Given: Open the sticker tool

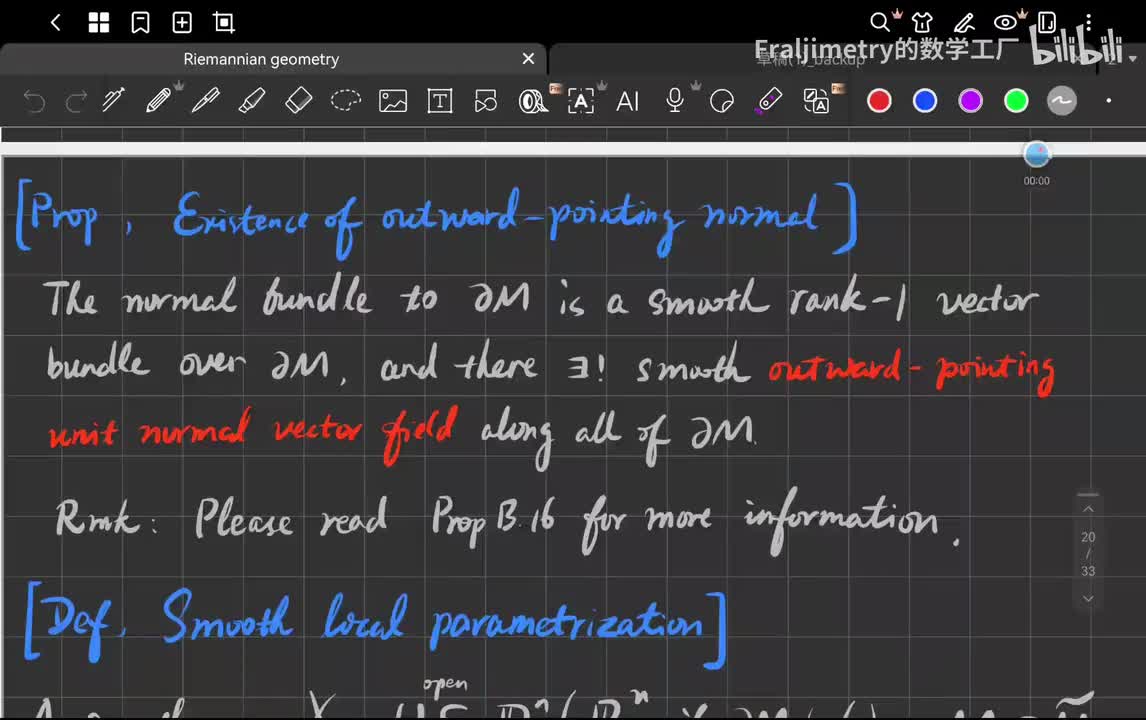Looking at the screenshot, I should [721, 101].
